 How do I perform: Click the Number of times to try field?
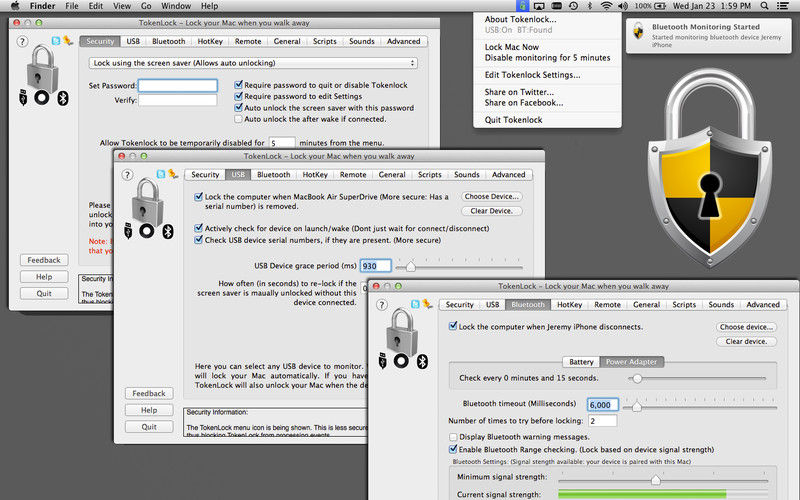click(603, 421)
